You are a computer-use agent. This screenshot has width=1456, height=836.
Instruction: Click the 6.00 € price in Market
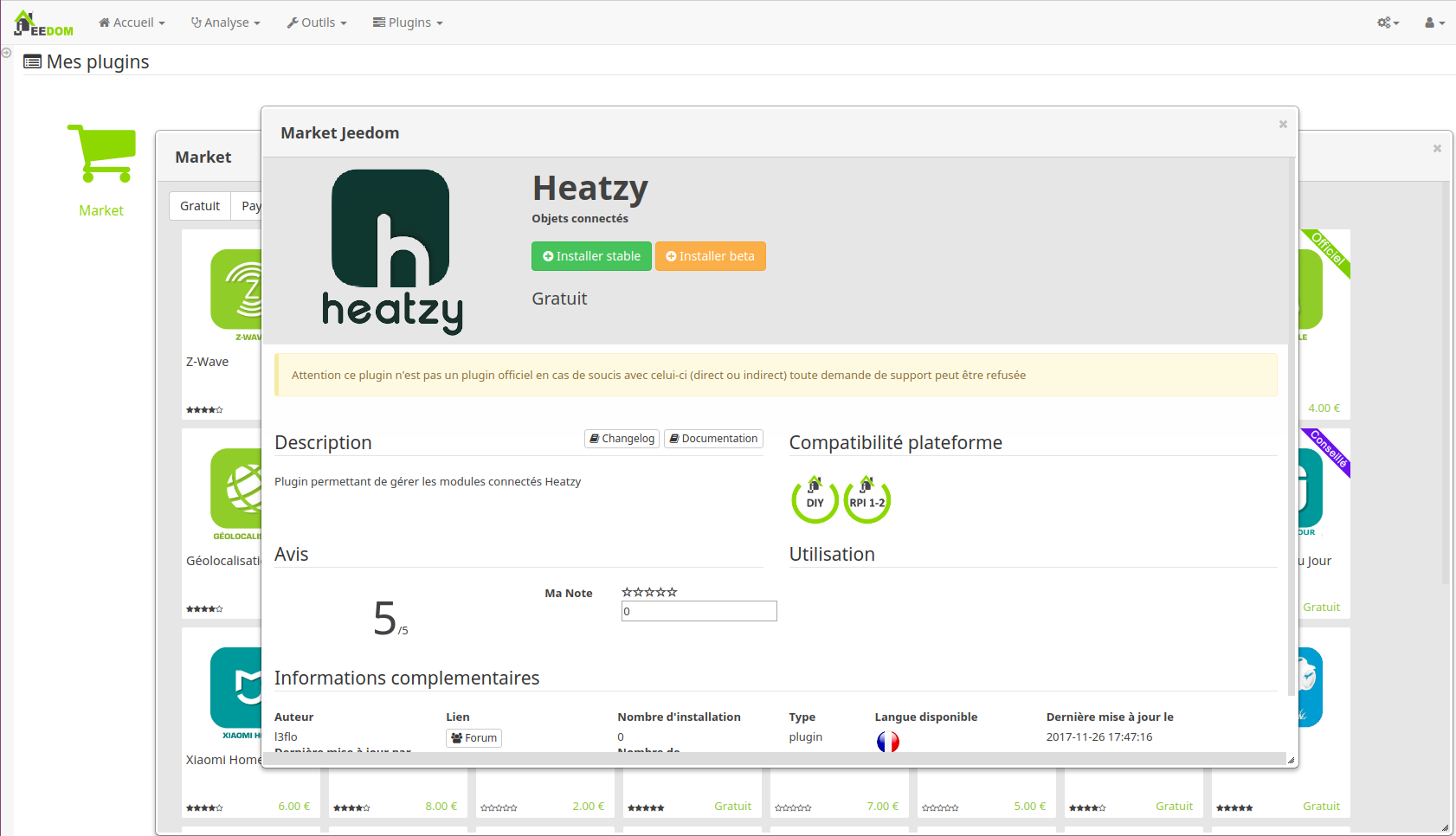point(293,806)
